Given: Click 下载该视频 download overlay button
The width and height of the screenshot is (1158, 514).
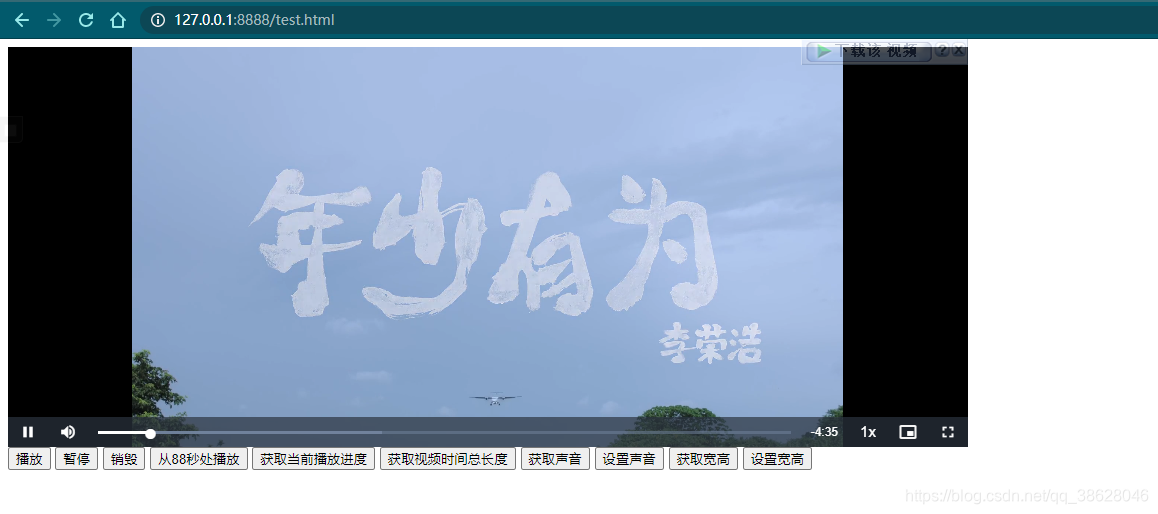Looking at the screenshot, I should pyautogui.click(x=868, y=52).
